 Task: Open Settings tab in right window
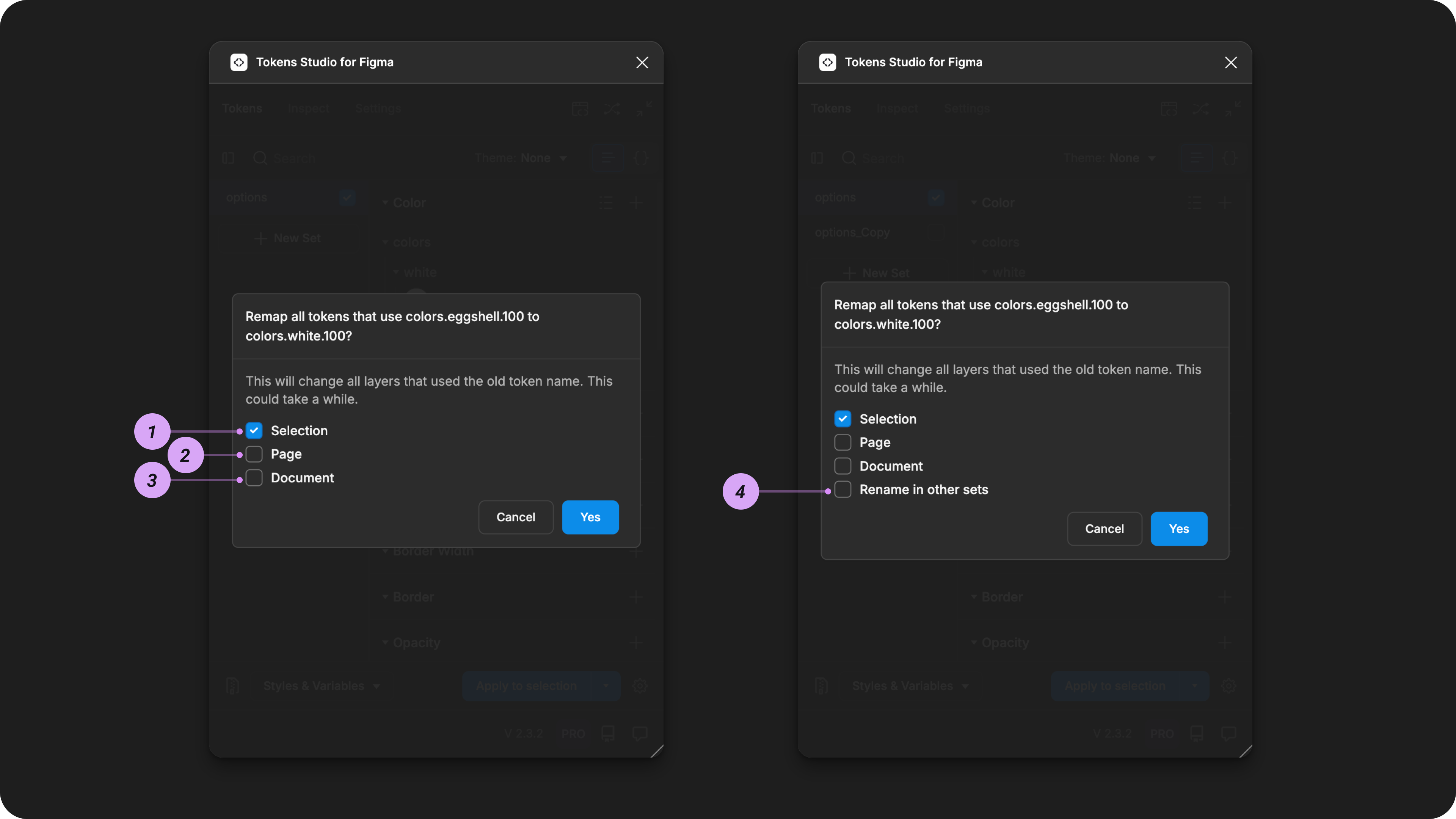[967, 108]
